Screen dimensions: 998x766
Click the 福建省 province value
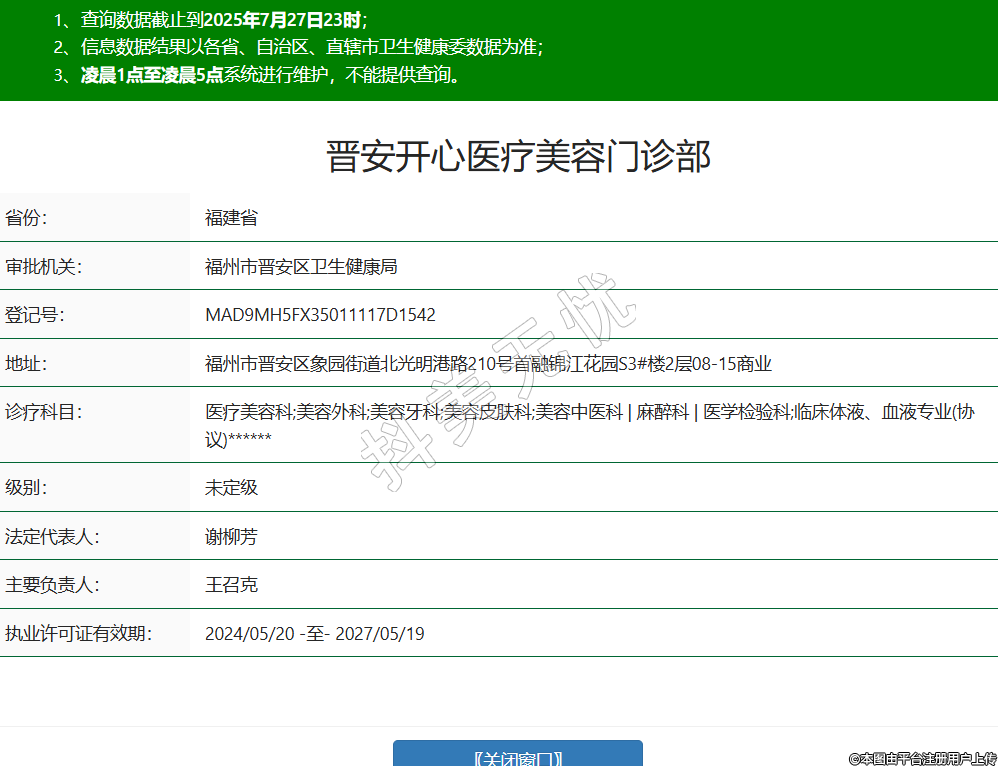point(231,218)
